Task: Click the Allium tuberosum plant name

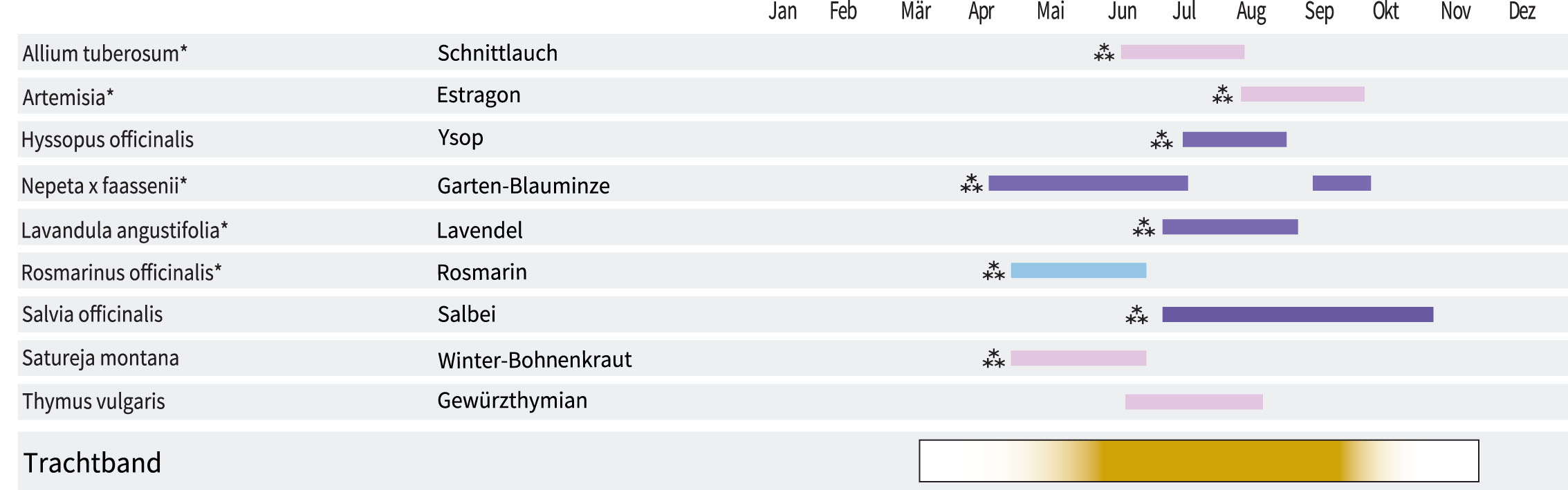Action: [x=104, y=53]
